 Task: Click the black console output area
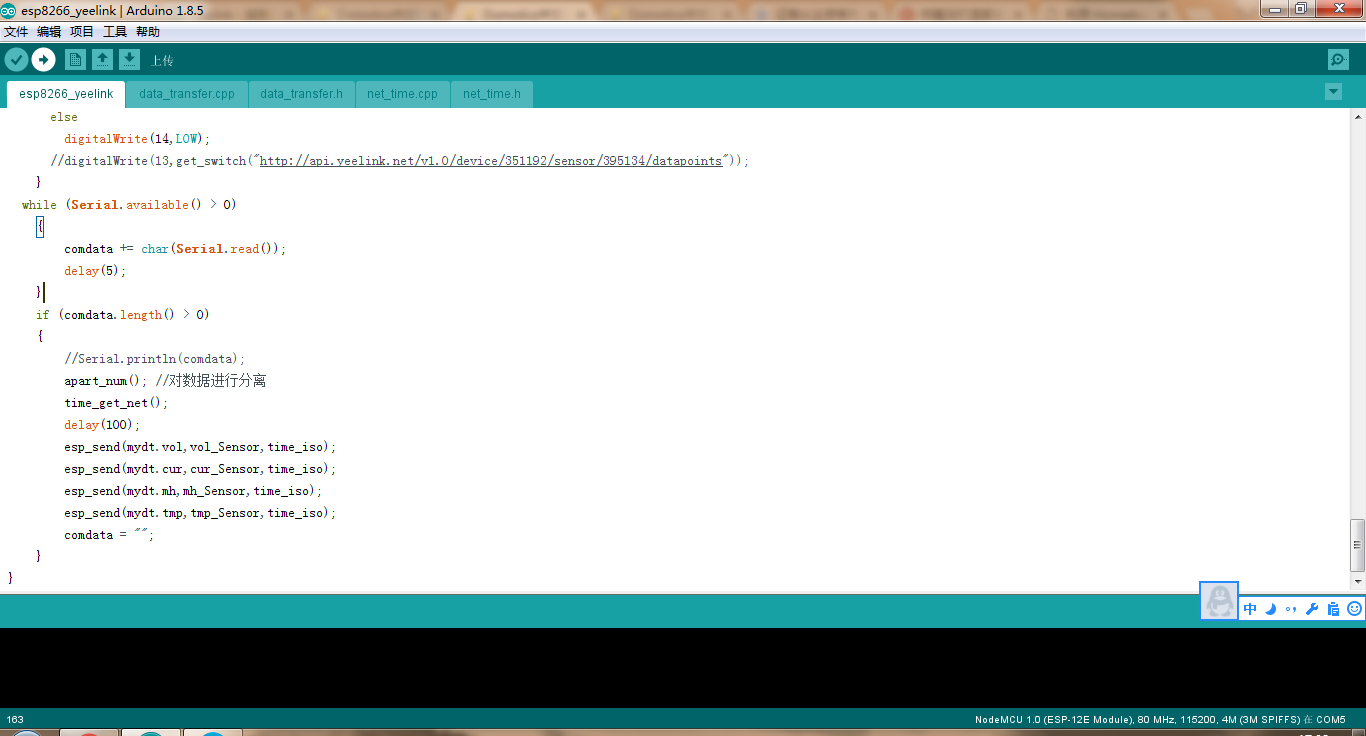pos(683,668)
